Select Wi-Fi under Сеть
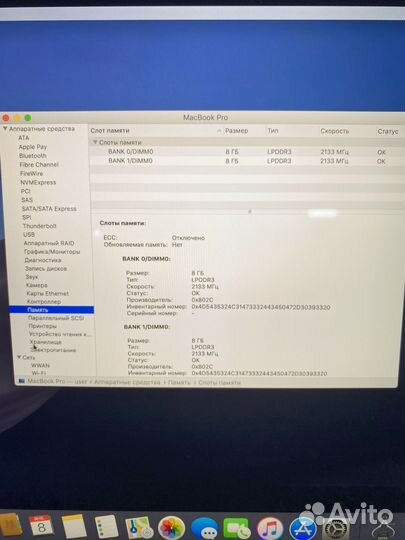Image resolution: width=405 pixels, height=540 pixels. [x=39, y=373]
